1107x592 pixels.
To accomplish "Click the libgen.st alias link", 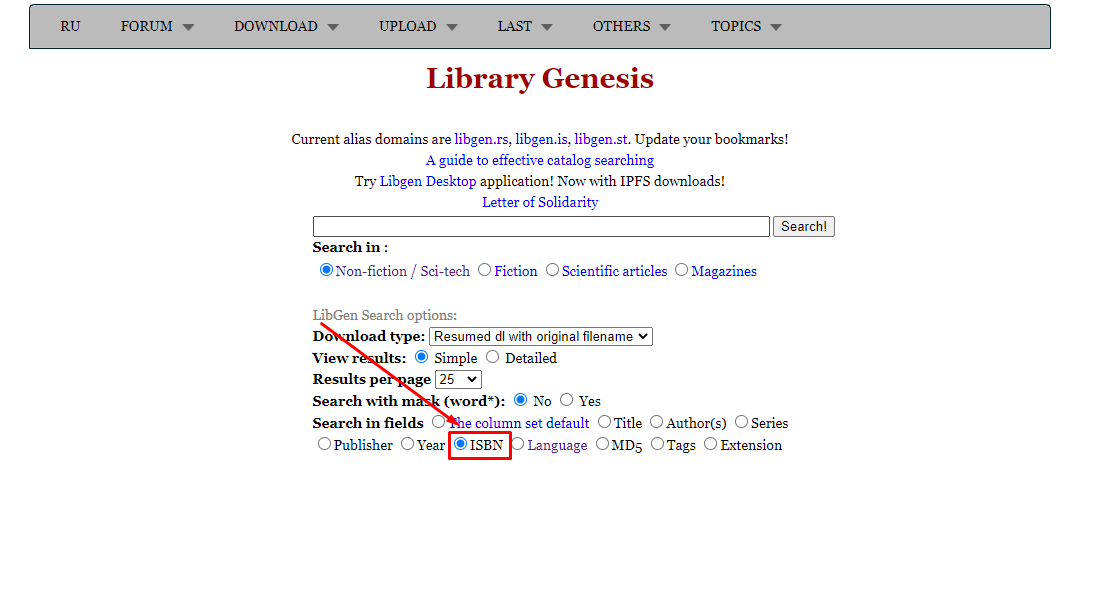I will [601, 140].
